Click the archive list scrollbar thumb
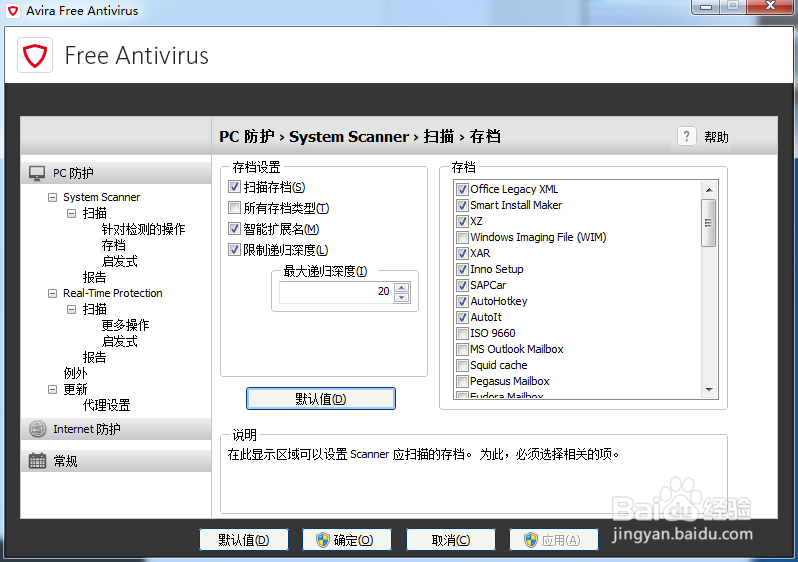 click(x=708, y=223)
